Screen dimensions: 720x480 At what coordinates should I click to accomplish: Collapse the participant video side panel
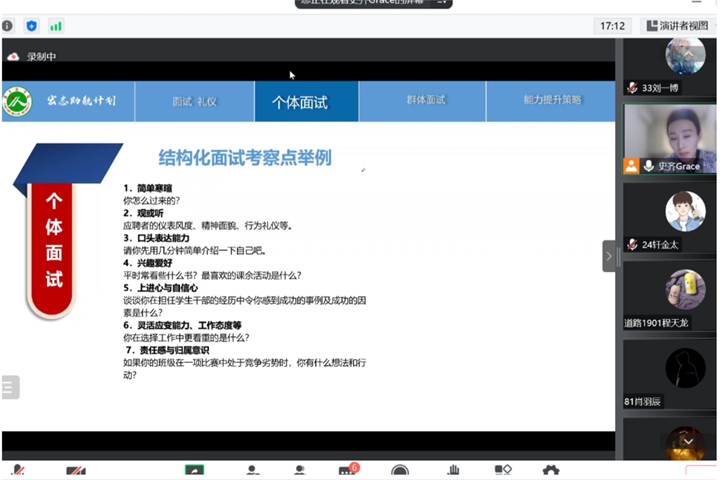609,256
